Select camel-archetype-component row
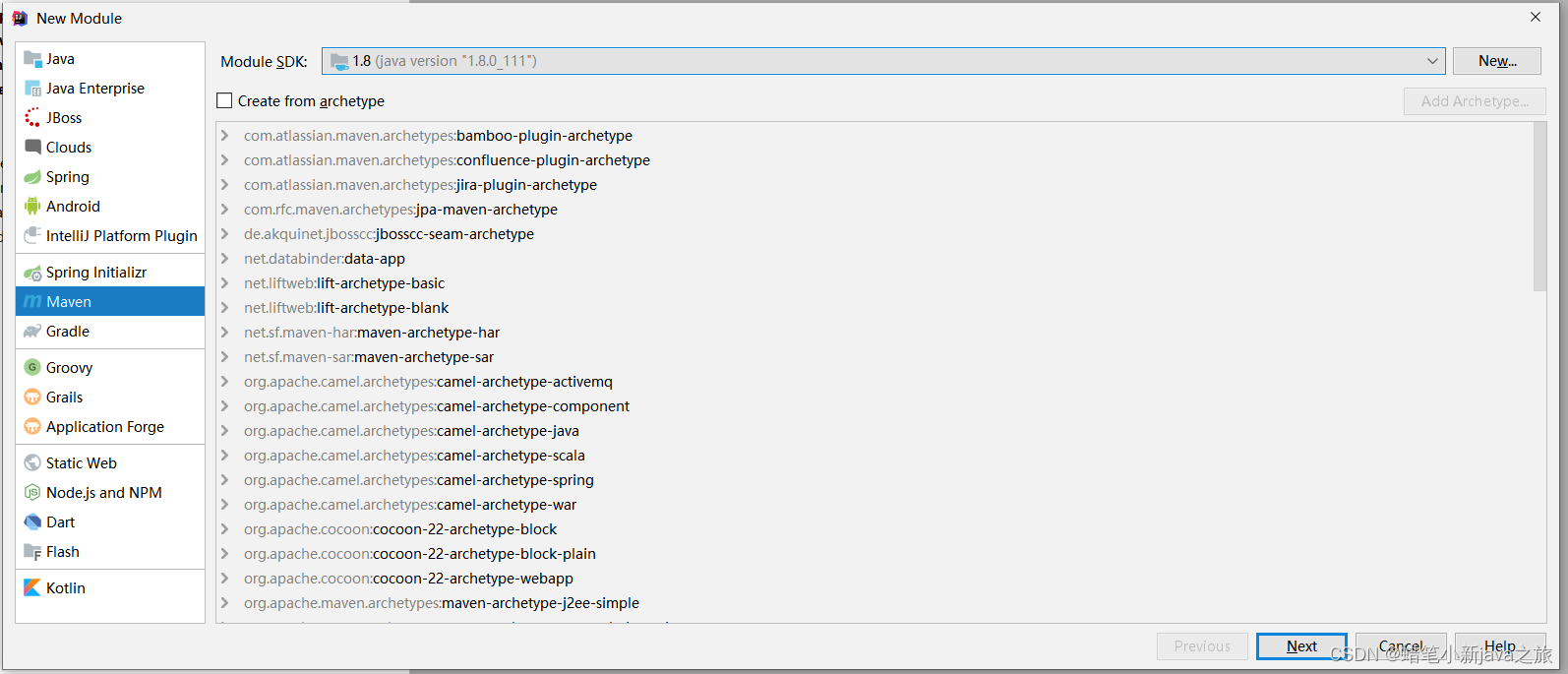 pos(874,406)
